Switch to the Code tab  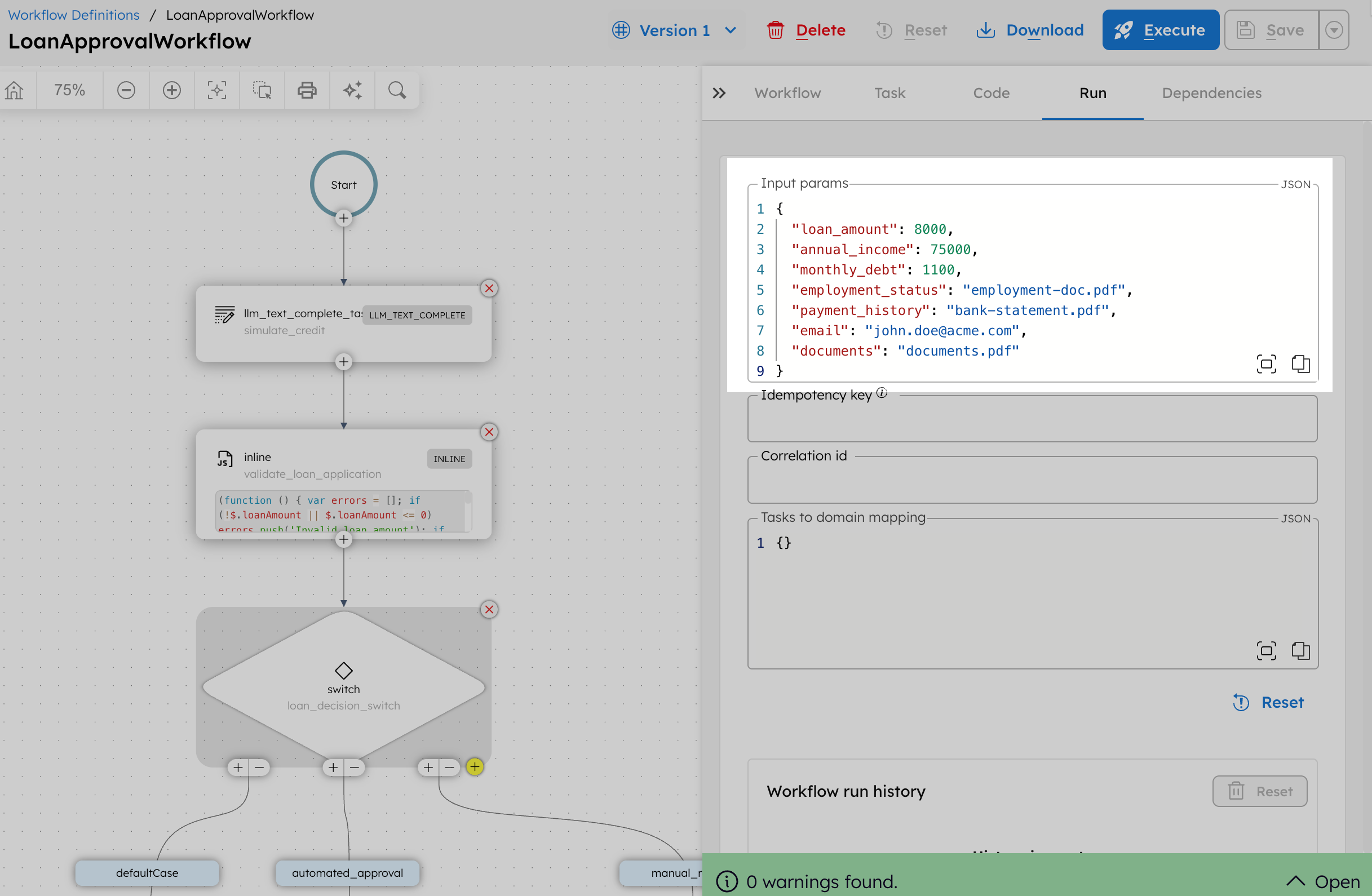click(991, 94)
